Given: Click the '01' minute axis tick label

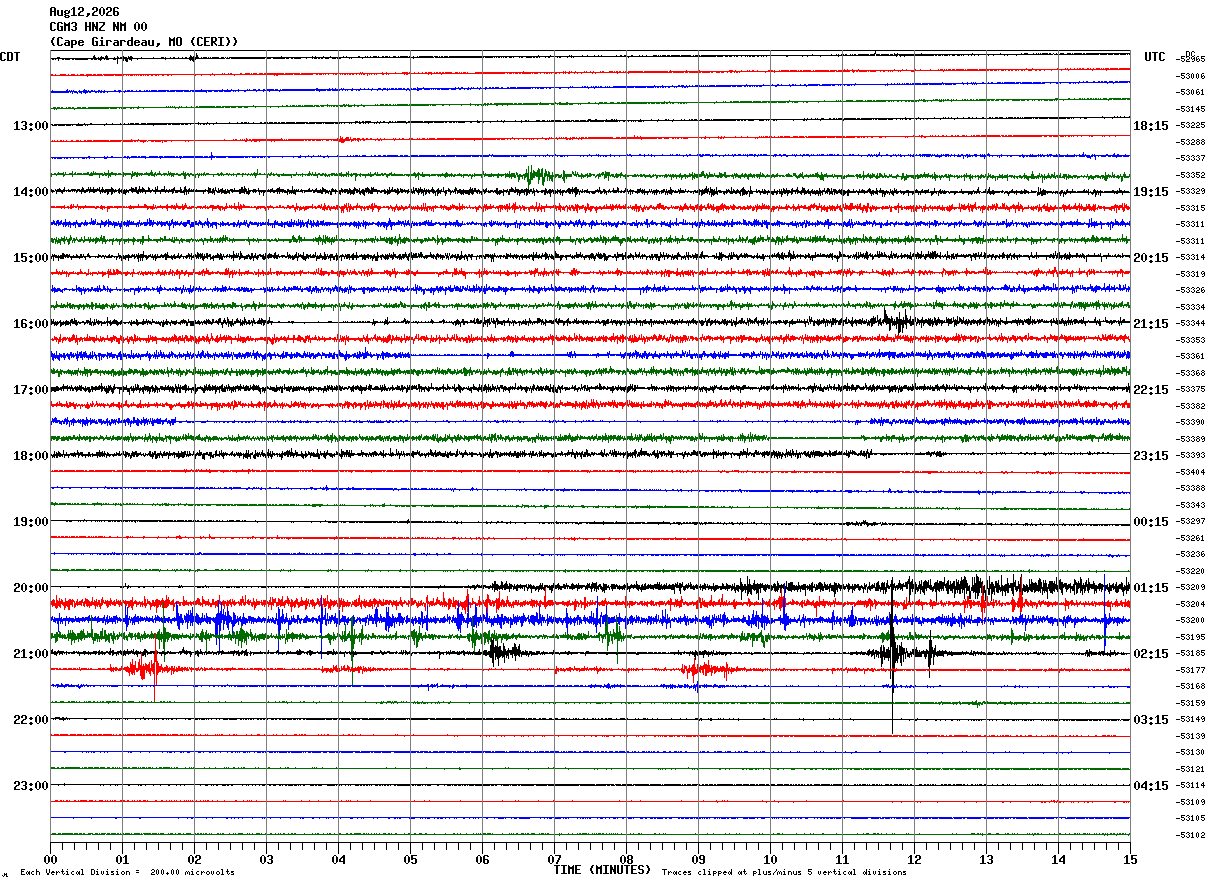Looking at the screenshot, I should 122,860.
